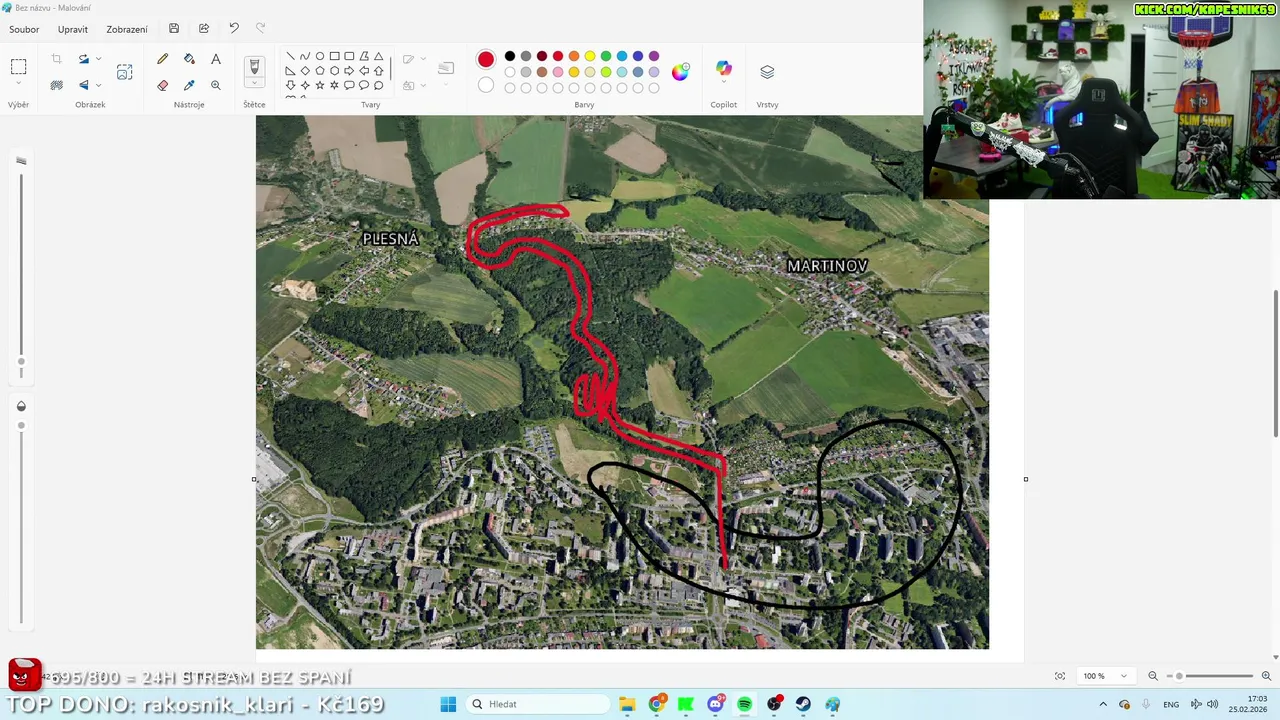Pick the right arrow shape

click(349, 71)
